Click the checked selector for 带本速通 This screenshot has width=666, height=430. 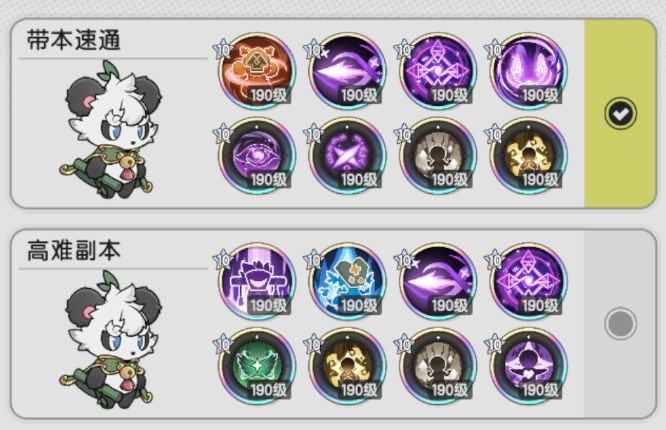pyautogui.click(x=620, y=113)
